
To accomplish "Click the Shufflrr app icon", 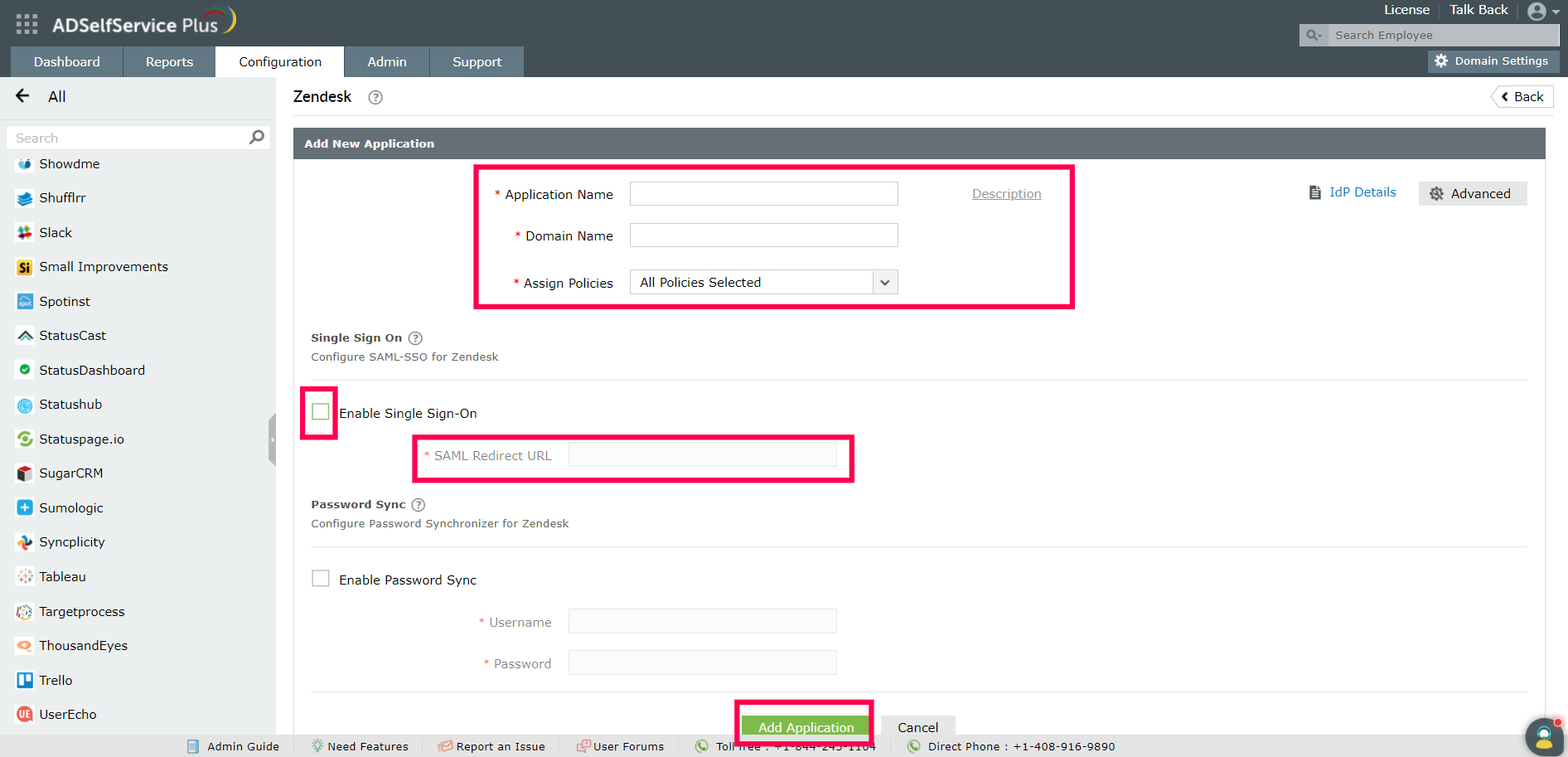I will coord(25,198).
